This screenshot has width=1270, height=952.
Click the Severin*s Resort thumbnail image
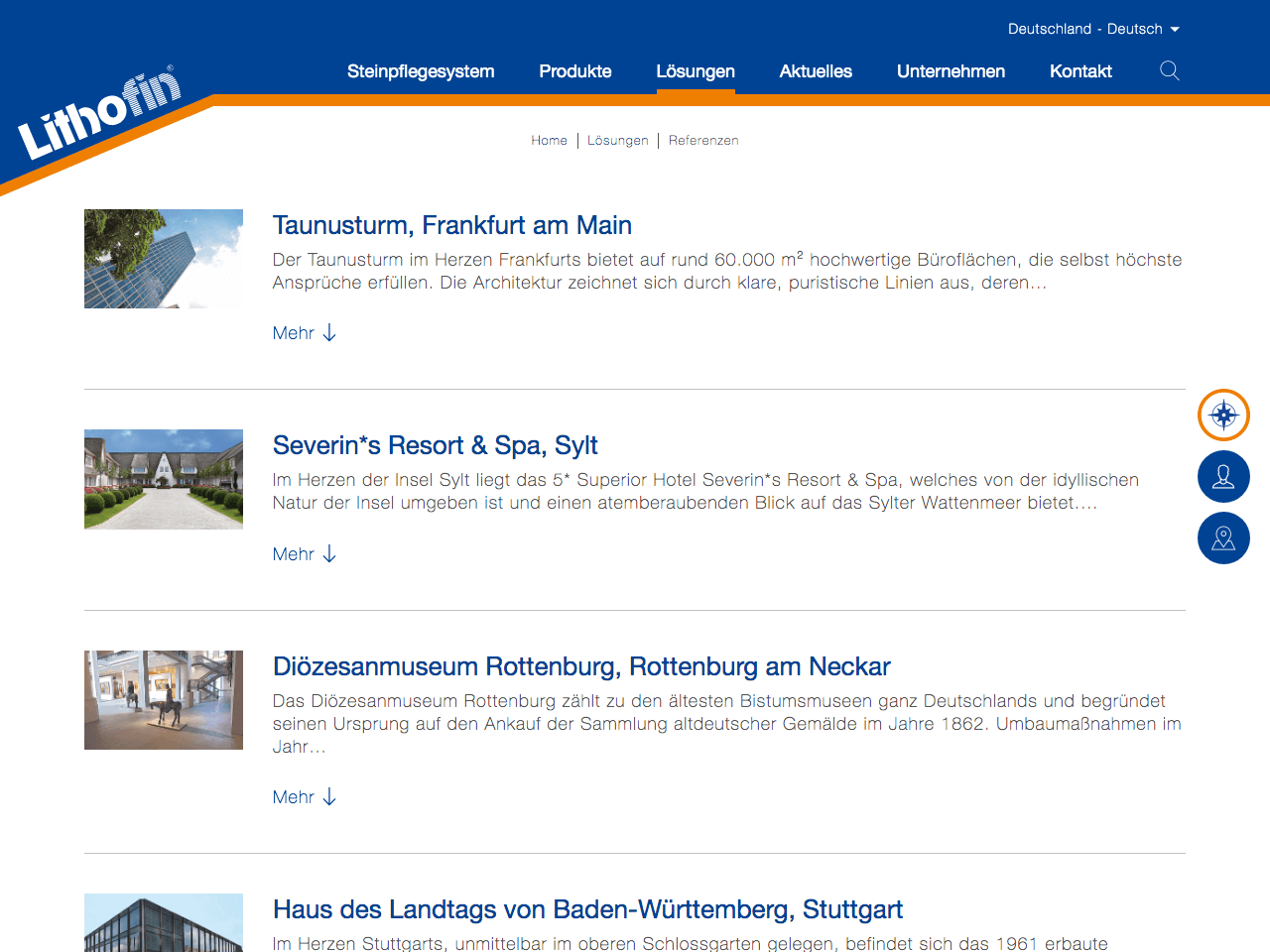(164, 479)
